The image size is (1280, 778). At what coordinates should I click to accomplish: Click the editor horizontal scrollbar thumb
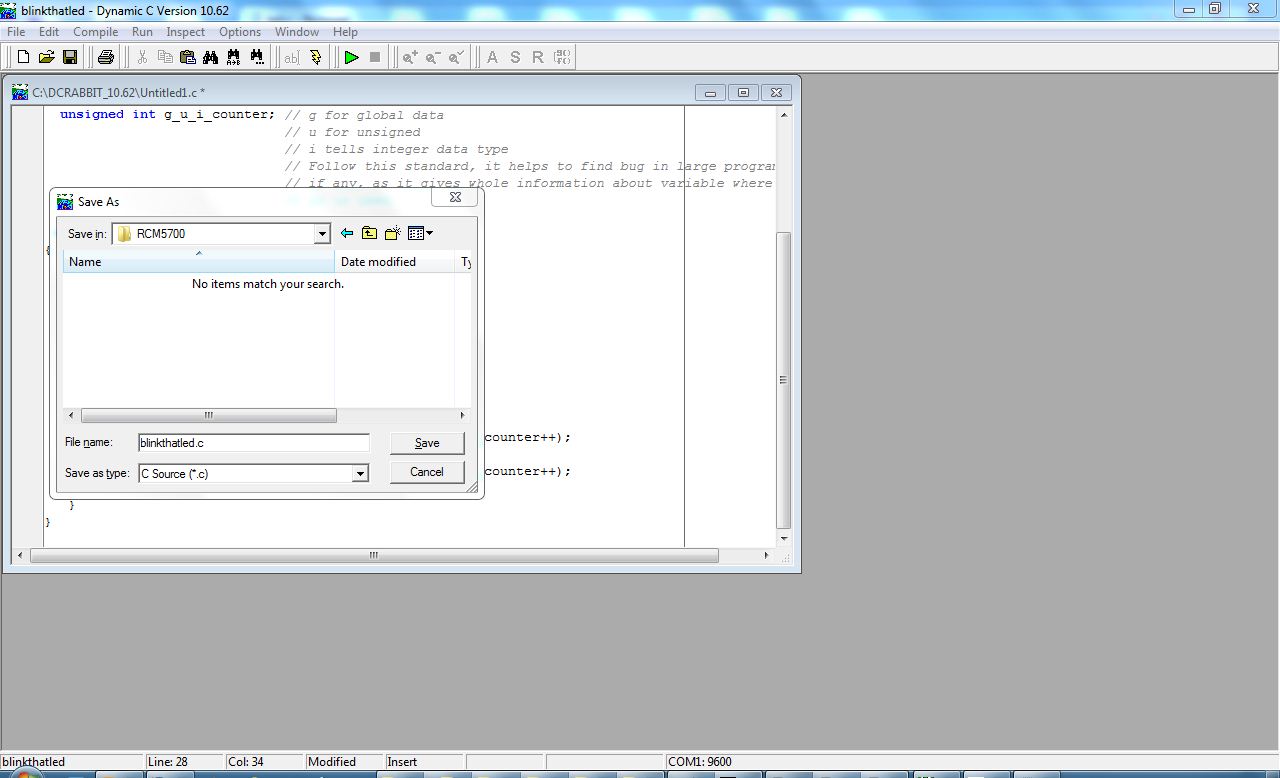click(x=374, y=555)
